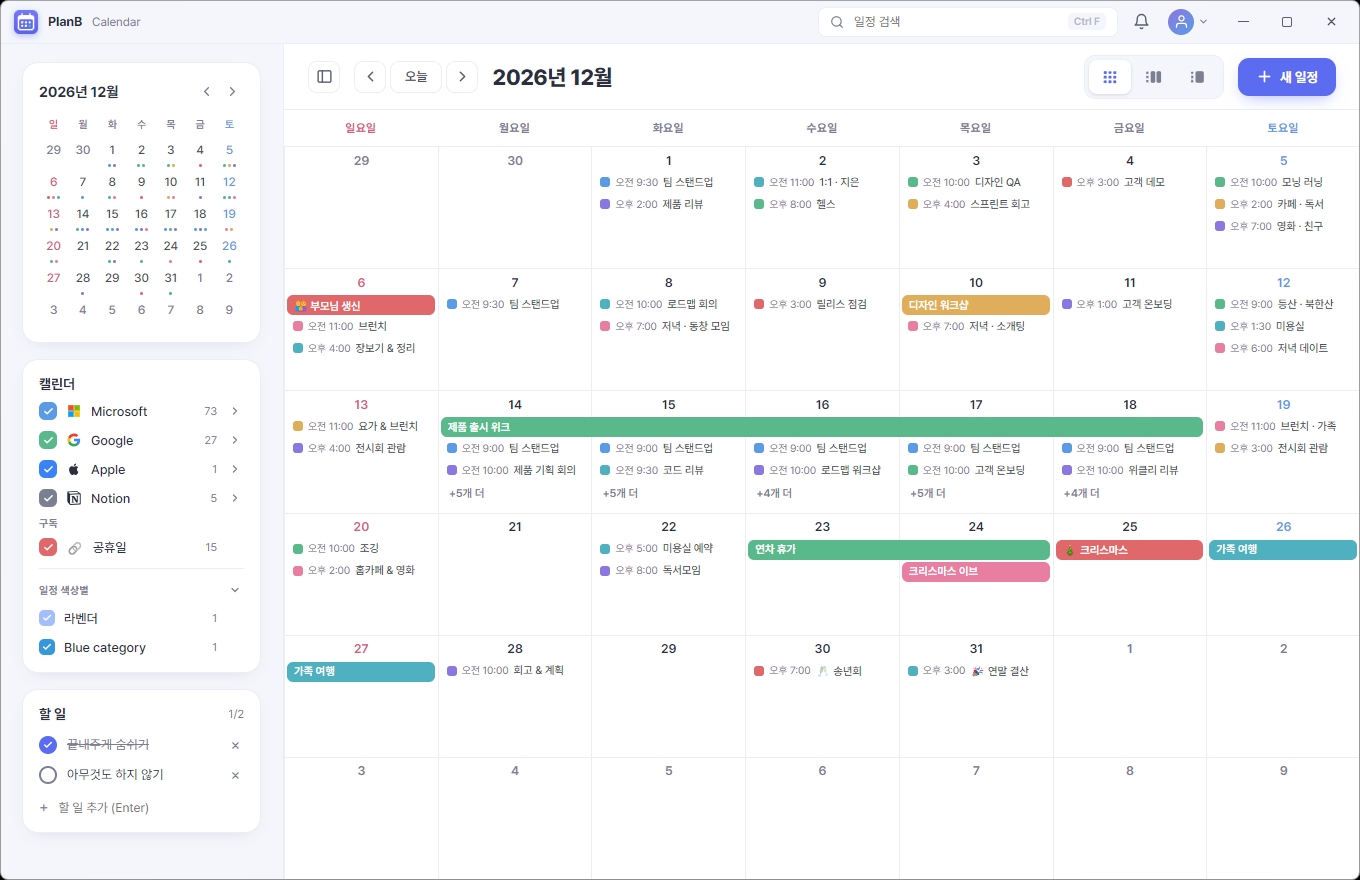Toggle Notion calendar checkbox
The height and width of the screenshot is (880, 1360).
pos(48,498)
